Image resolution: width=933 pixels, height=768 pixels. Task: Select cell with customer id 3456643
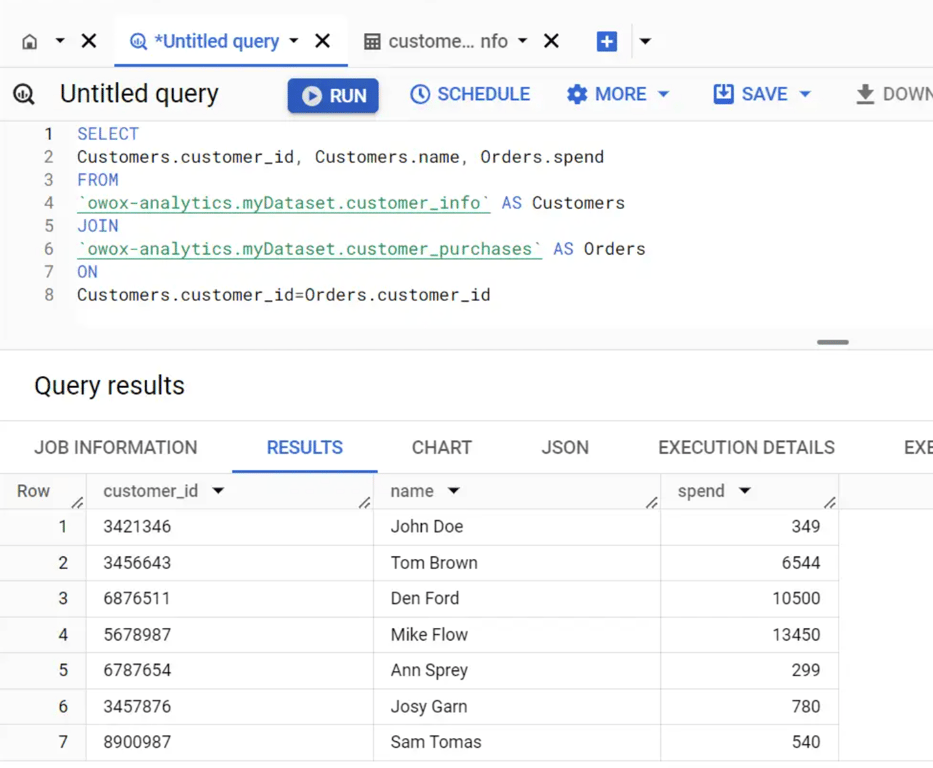(230, 563)
